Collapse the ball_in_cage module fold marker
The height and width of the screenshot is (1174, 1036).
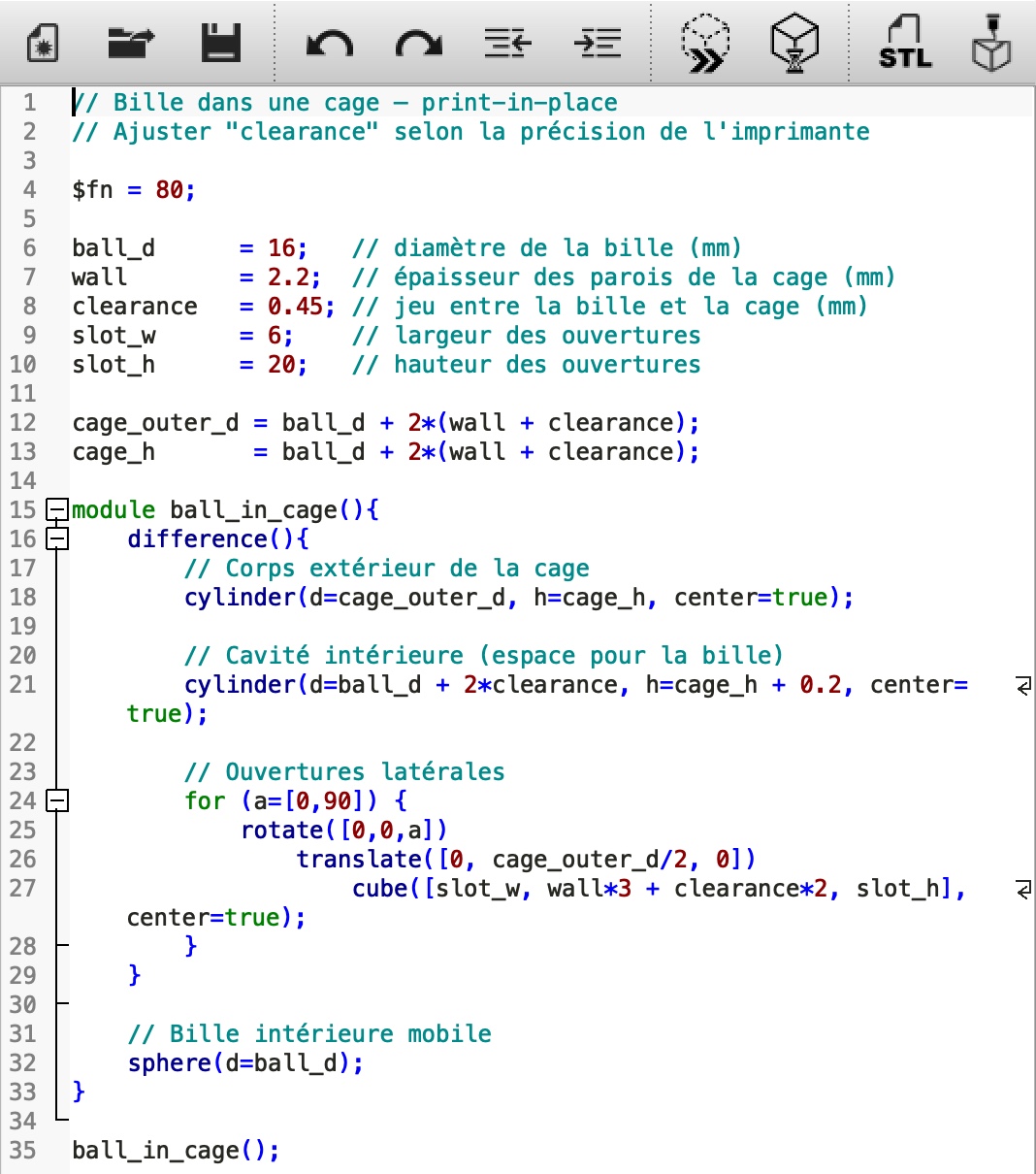click(x=57, y=509)
